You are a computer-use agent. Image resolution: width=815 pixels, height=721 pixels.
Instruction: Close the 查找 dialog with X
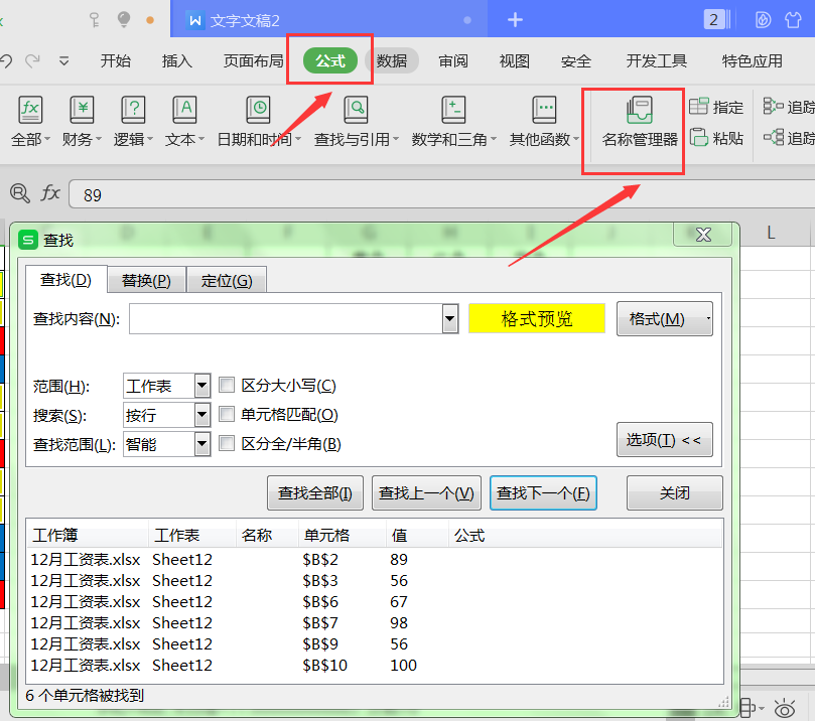pyautogui.click(x=703, y=234)
